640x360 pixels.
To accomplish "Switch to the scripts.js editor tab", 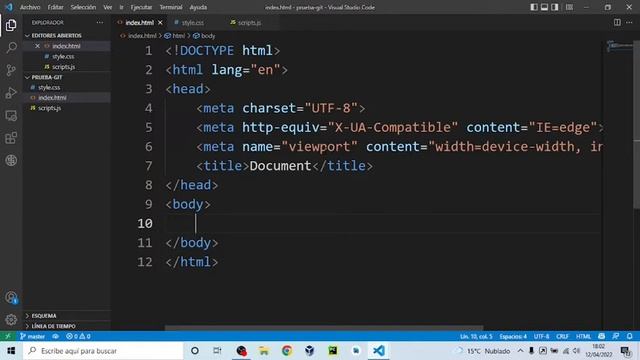I will 249,23.
